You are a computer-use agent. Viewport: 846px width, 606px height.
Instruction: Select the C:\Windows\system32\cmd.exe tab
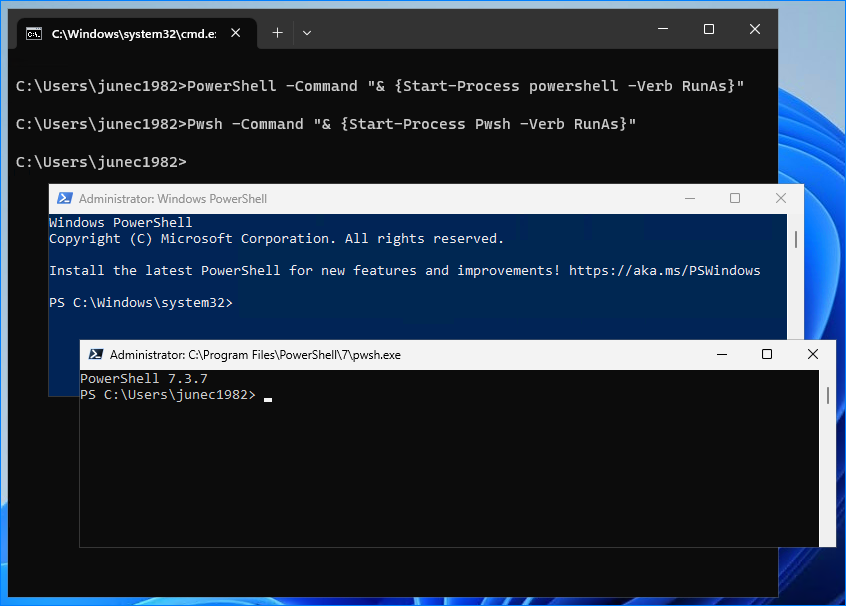coord(137,33)
